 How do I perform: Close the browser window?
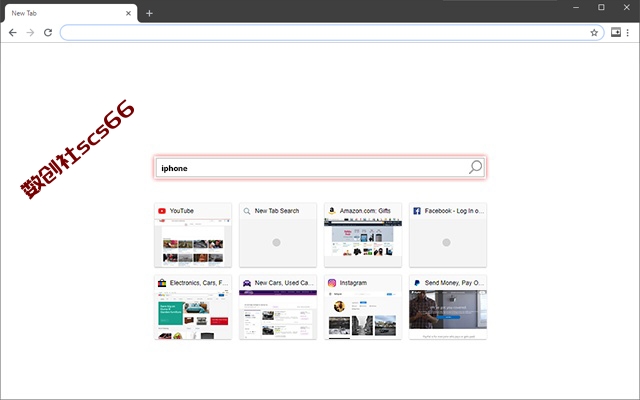coord(627,7)
